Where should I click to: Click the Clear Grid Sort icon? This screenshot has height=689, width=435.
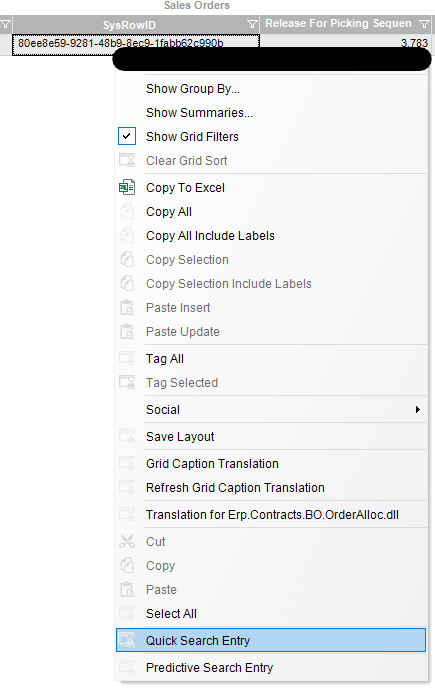point(127,160)
